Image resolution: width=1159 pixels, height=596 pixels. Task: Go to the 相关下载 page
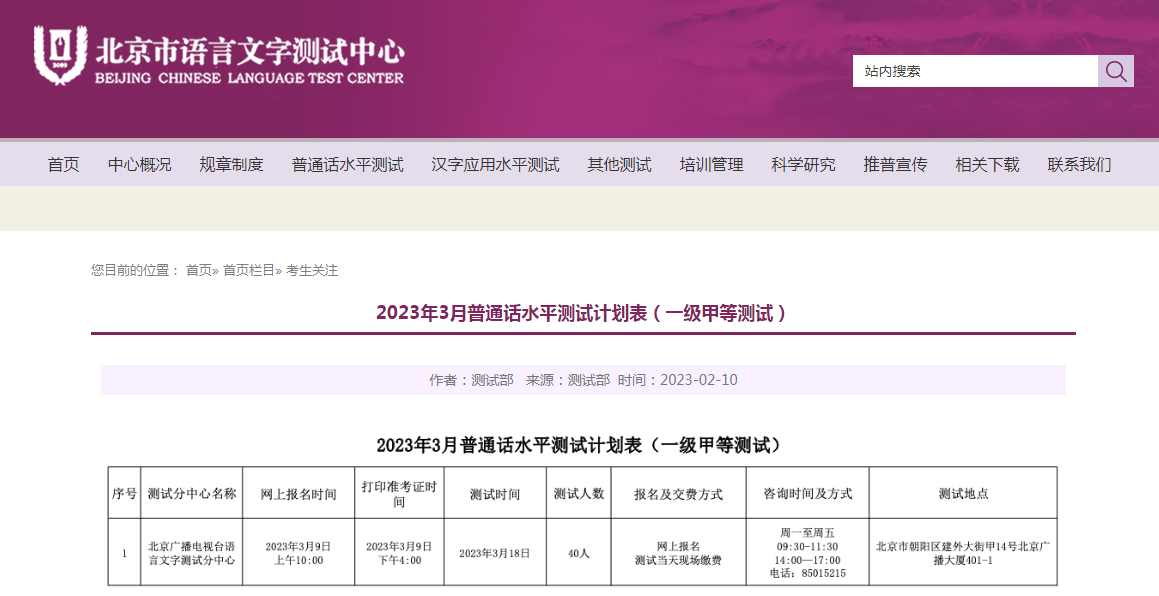(x=987, y=165)
